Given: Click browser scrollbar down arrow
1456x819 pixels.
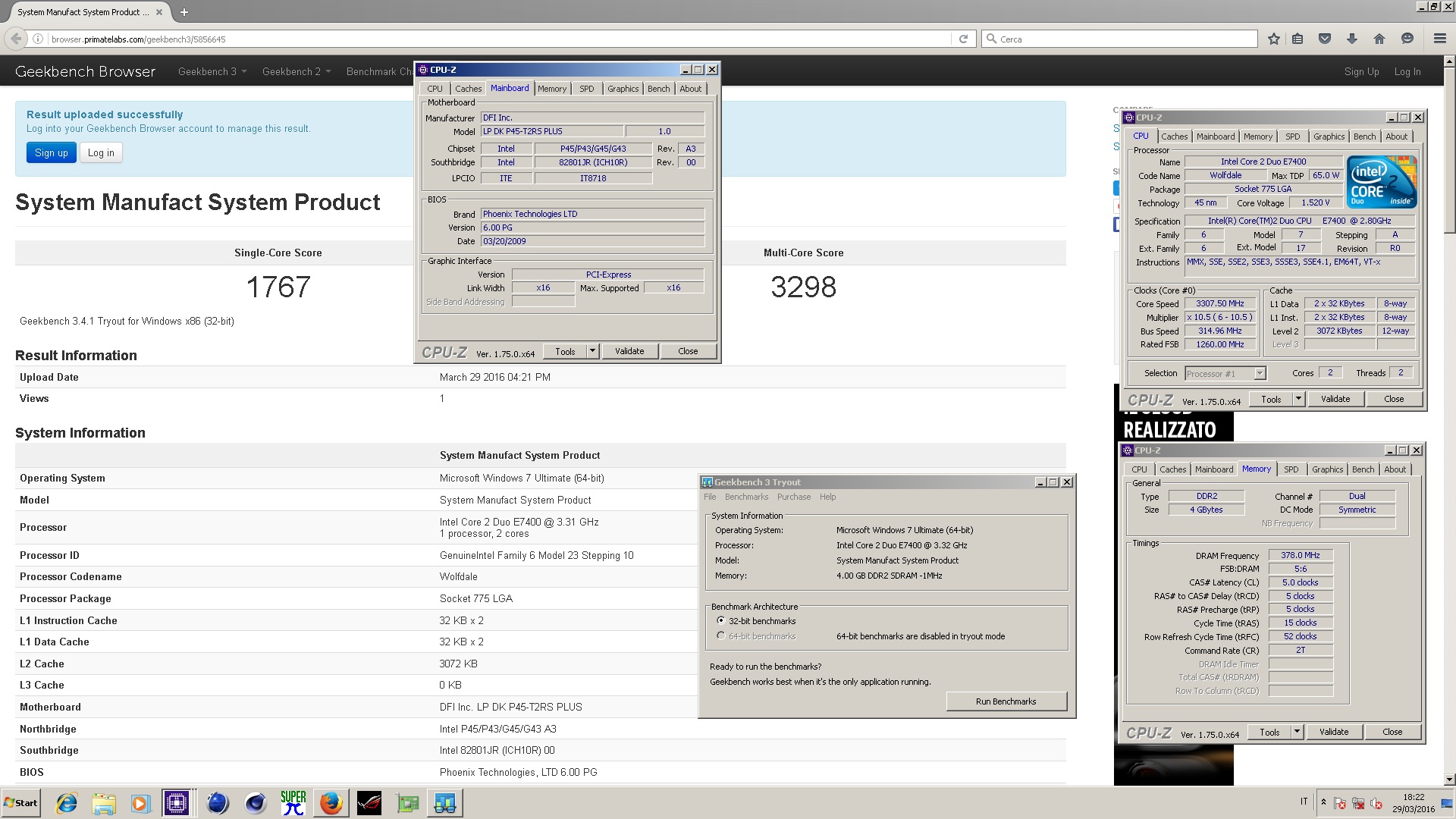Looking at the screenshot, I should pos(1449,779).
